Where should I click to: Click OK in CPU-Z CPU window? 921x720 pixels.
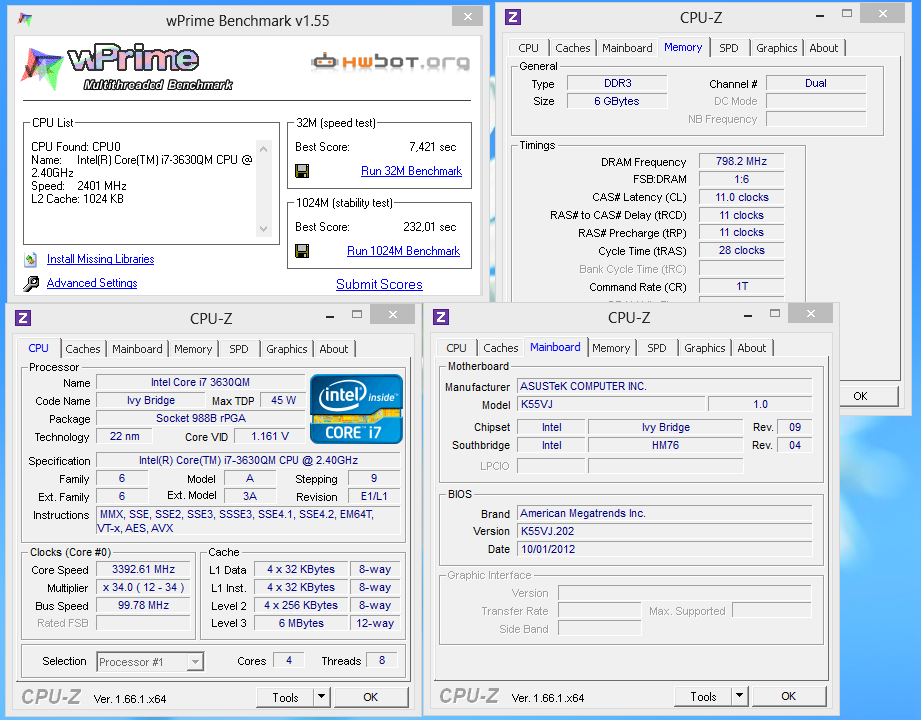(371, 697)
